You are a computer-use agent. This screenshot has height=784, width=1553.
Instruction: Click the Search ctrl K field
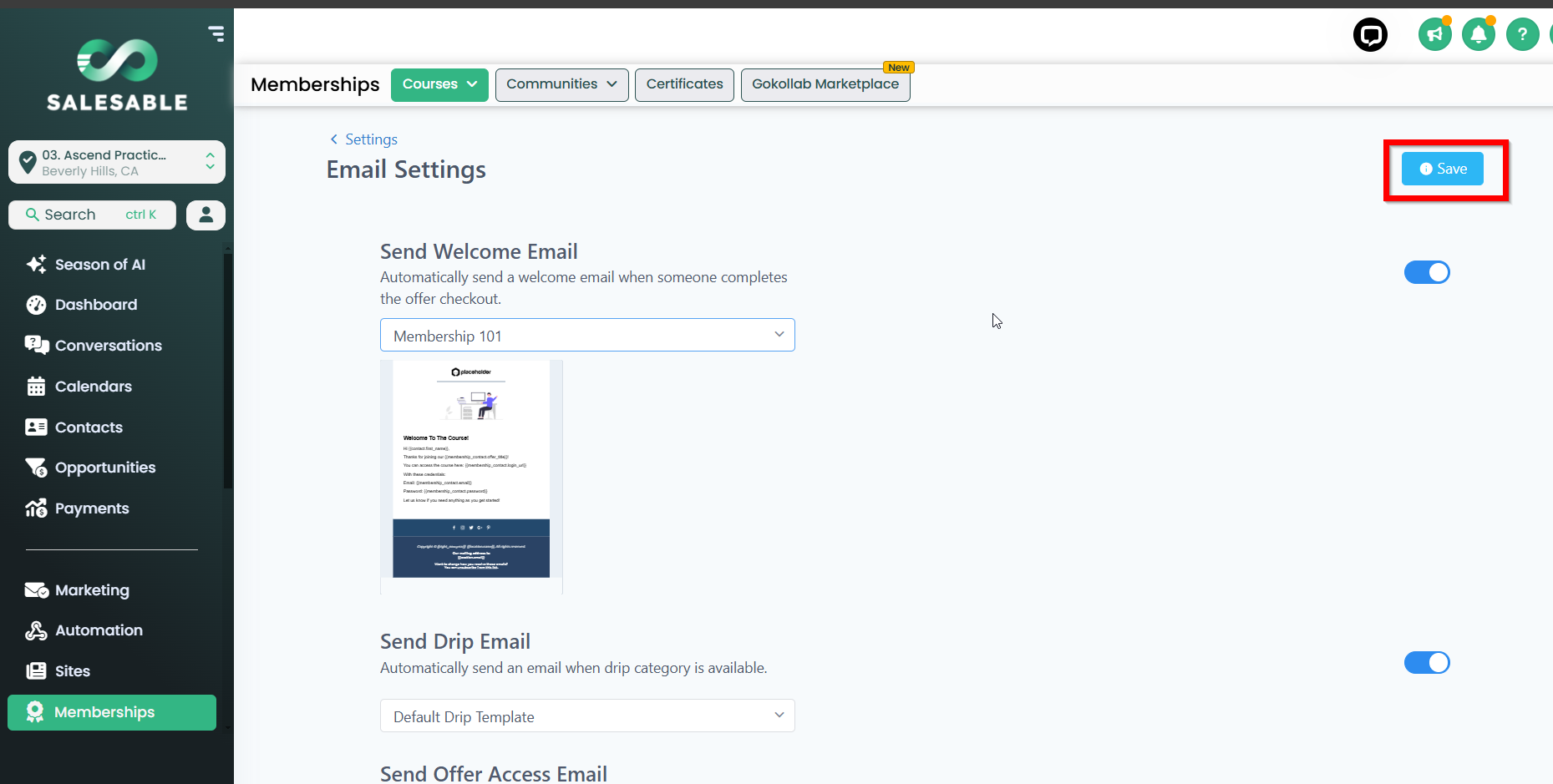(x=92, y=215)
